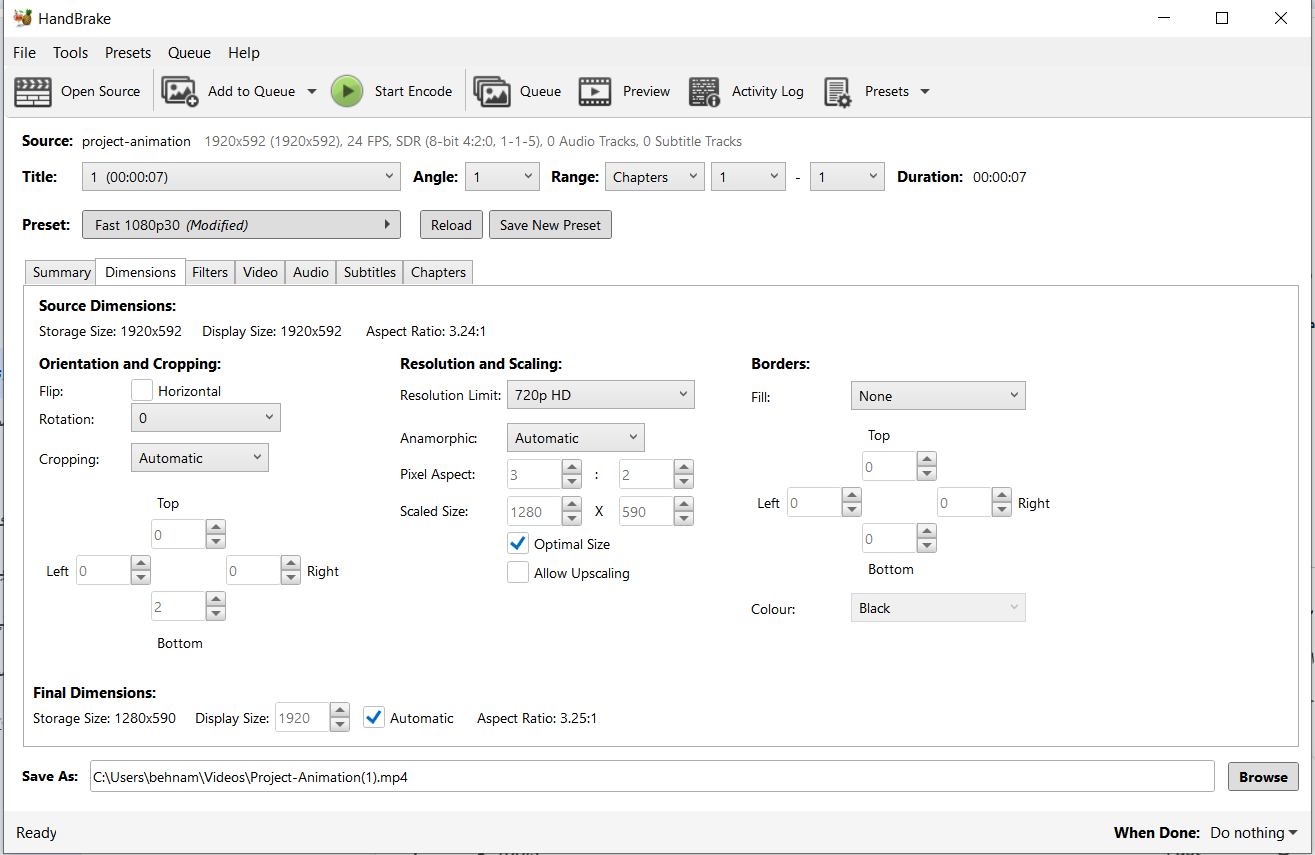This screenshot has width=1315, height=855.
Task: Click the green Start Encode play icon
Action: pos(347,91)
